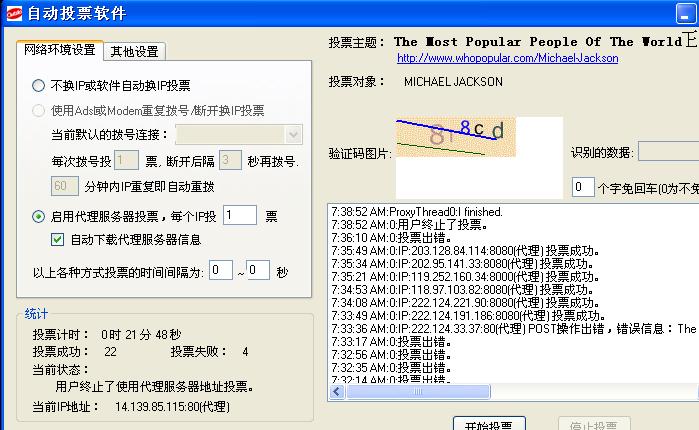Click the 每次拨号投 votes per dial field
Viewport: 699px width, 430px height.
126,160
